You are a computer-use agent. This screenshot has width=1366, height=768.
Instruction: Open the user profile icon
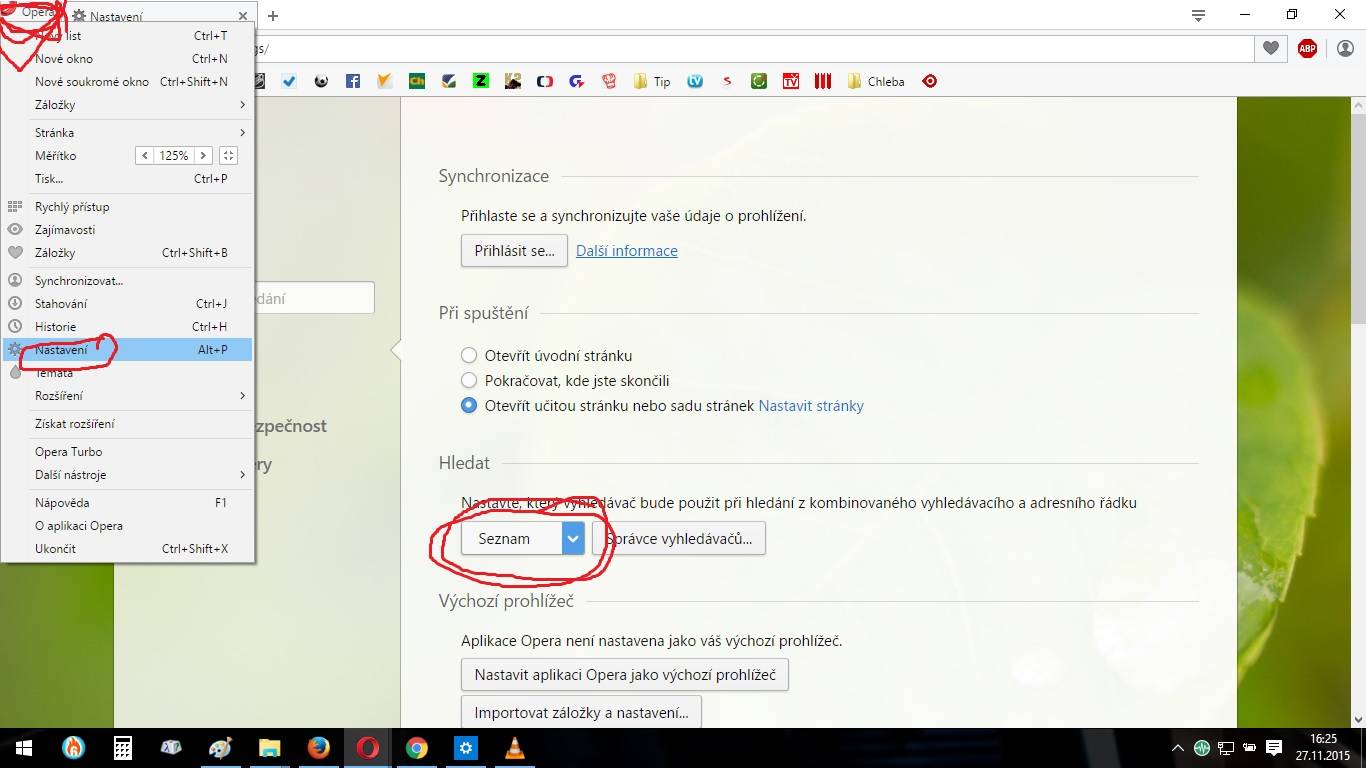click(1345, 48)
